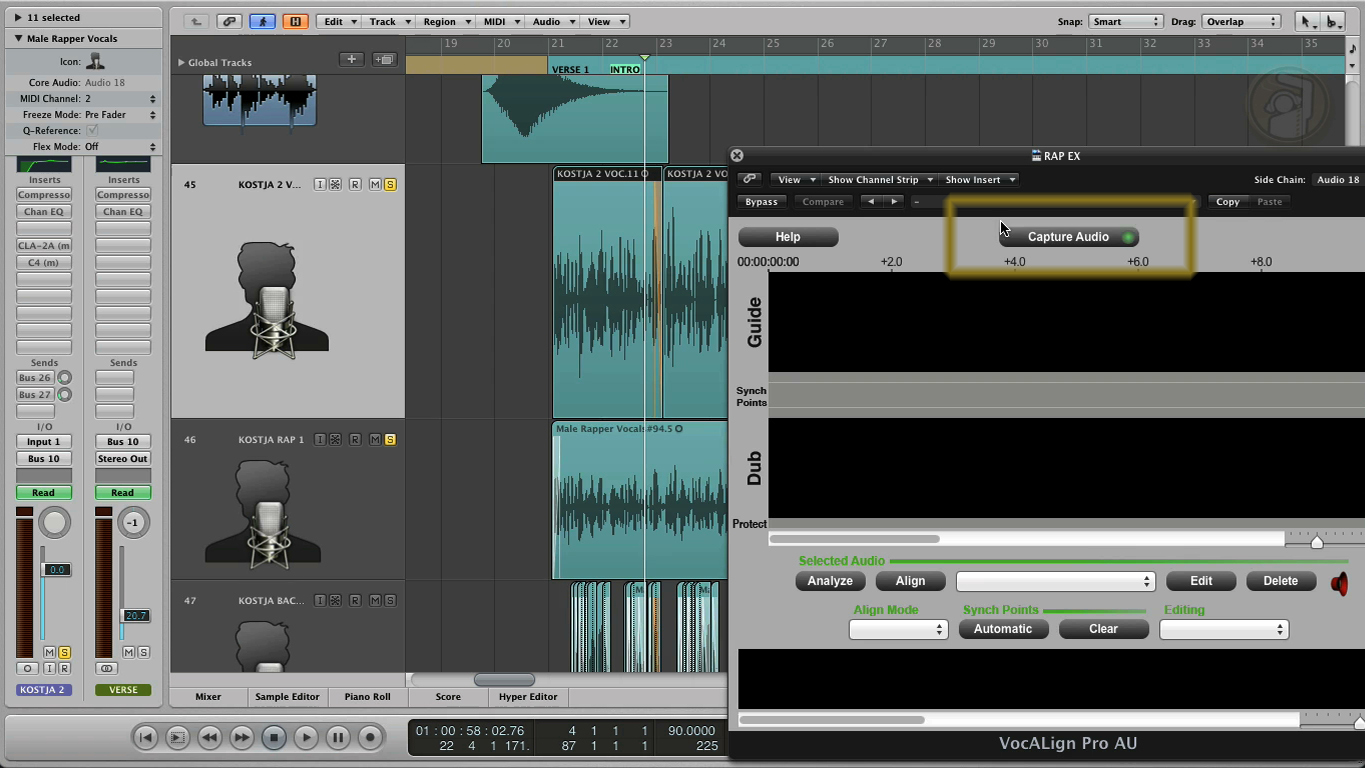Screen dimensions: 1365x768
Task: Switch to the Piano Roll tab
Action: (367, 697)
